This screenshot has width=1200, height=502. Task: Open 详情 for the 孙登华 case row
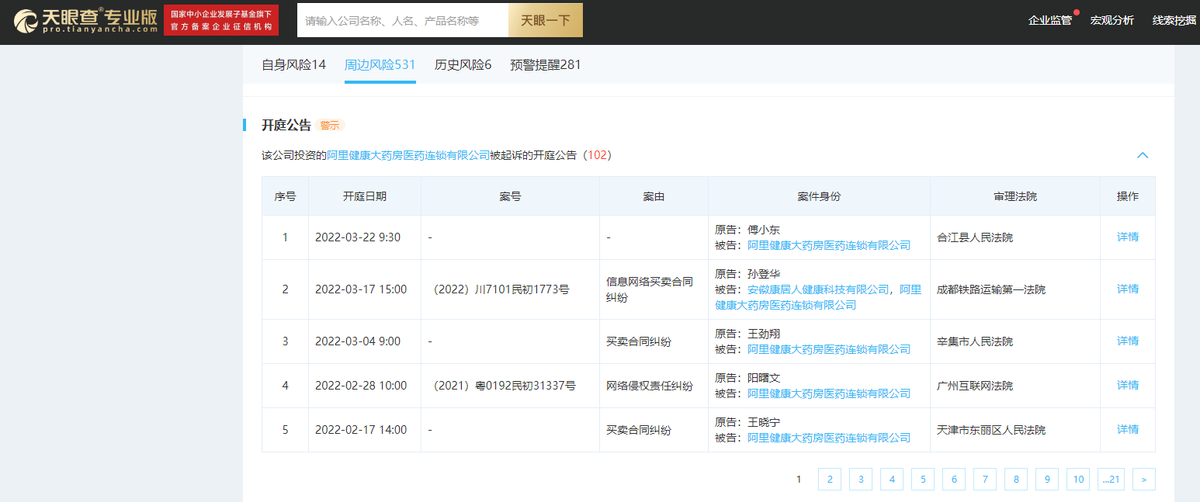click(1128, 289)
